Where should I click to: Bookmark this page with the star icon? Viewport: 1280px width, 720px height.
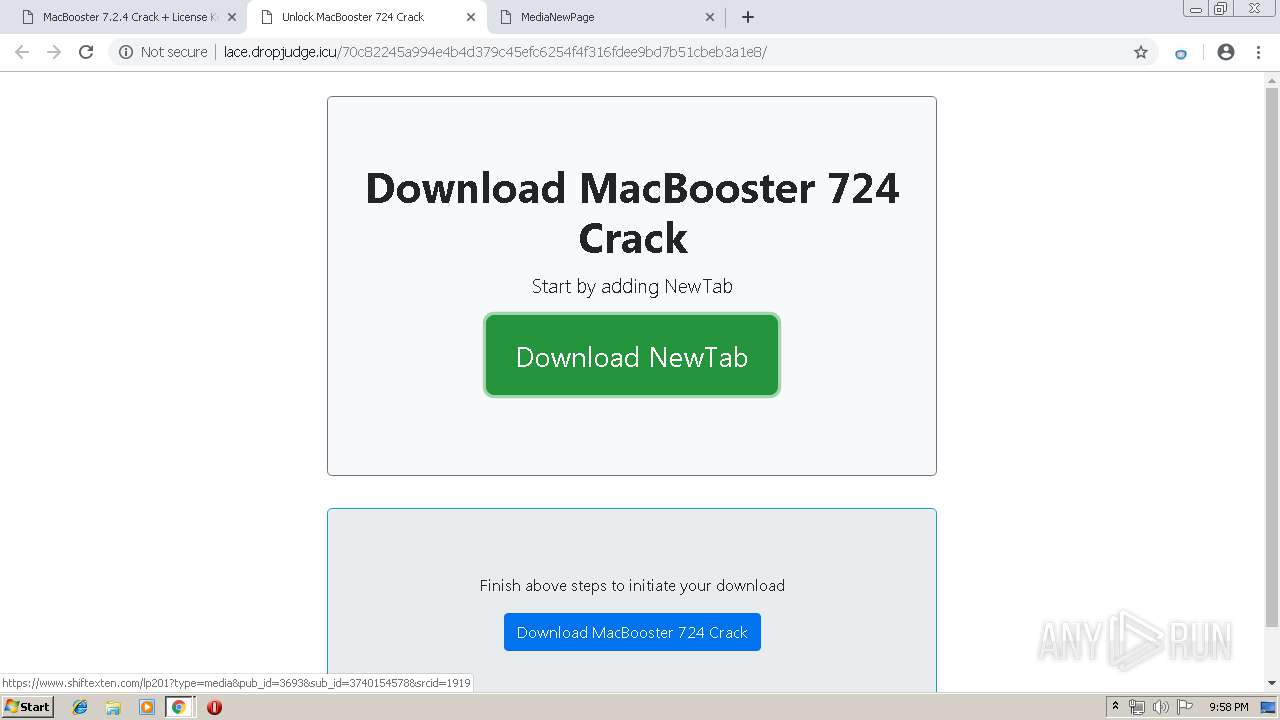coord(1141,52)
